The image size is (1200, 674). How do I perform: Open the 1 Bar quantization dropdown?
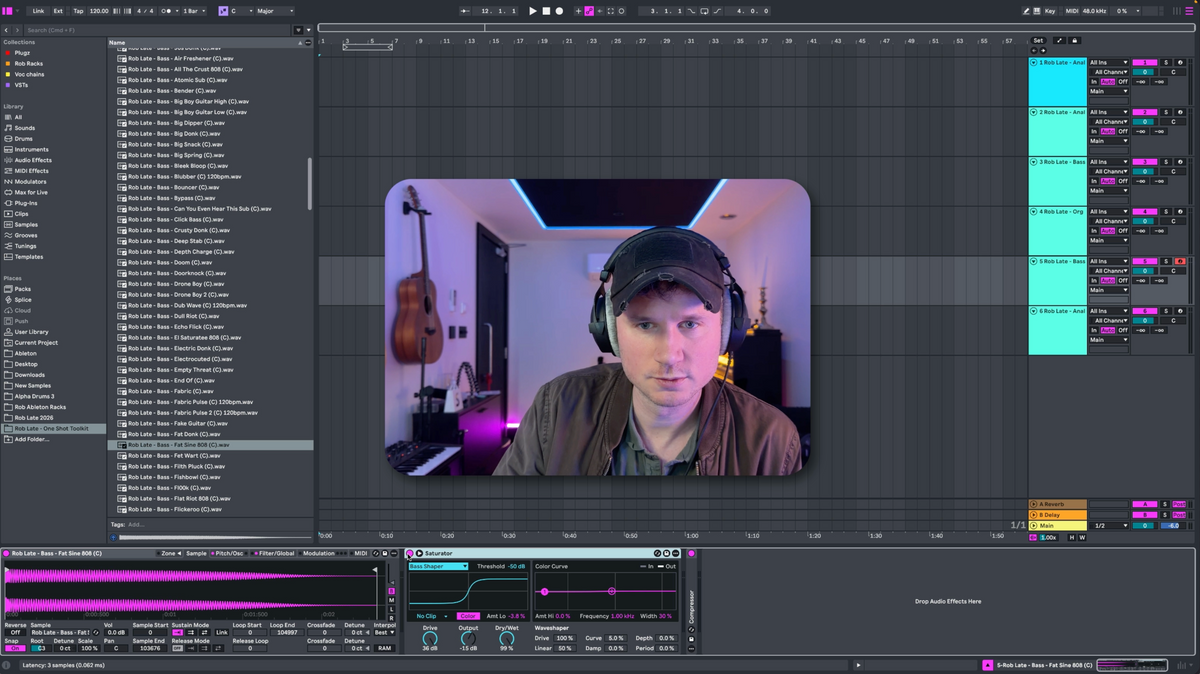pyautogui.click(x=194, y=11)
